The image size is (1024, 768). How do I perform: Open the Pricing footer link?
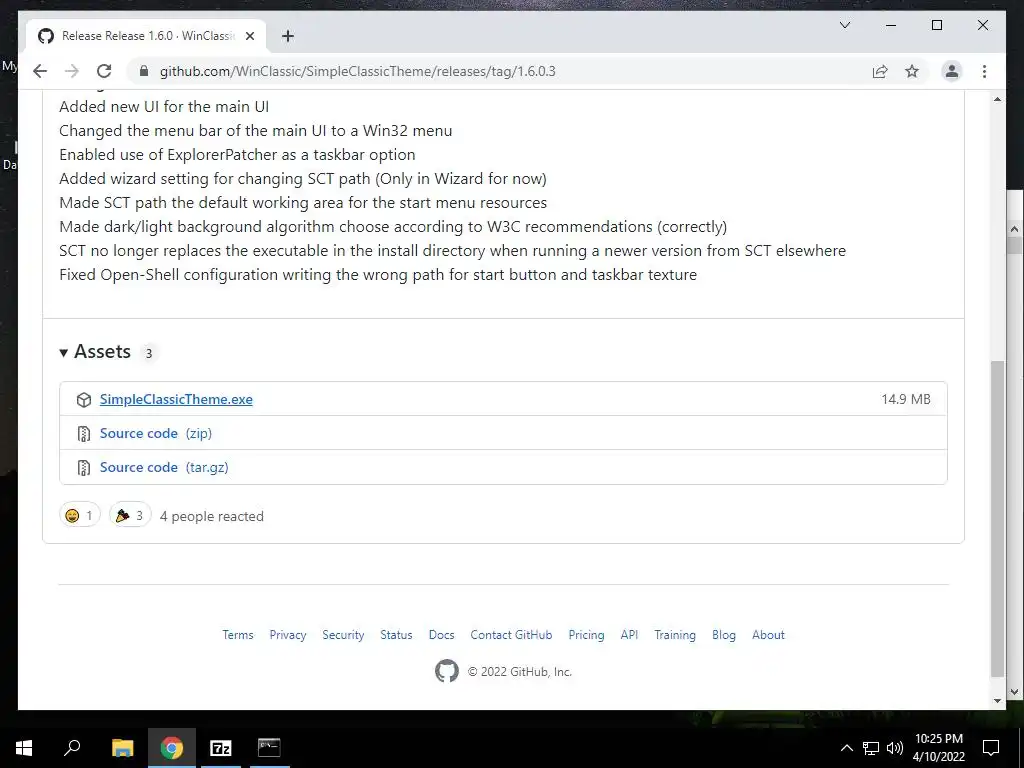tap(586, 635)
